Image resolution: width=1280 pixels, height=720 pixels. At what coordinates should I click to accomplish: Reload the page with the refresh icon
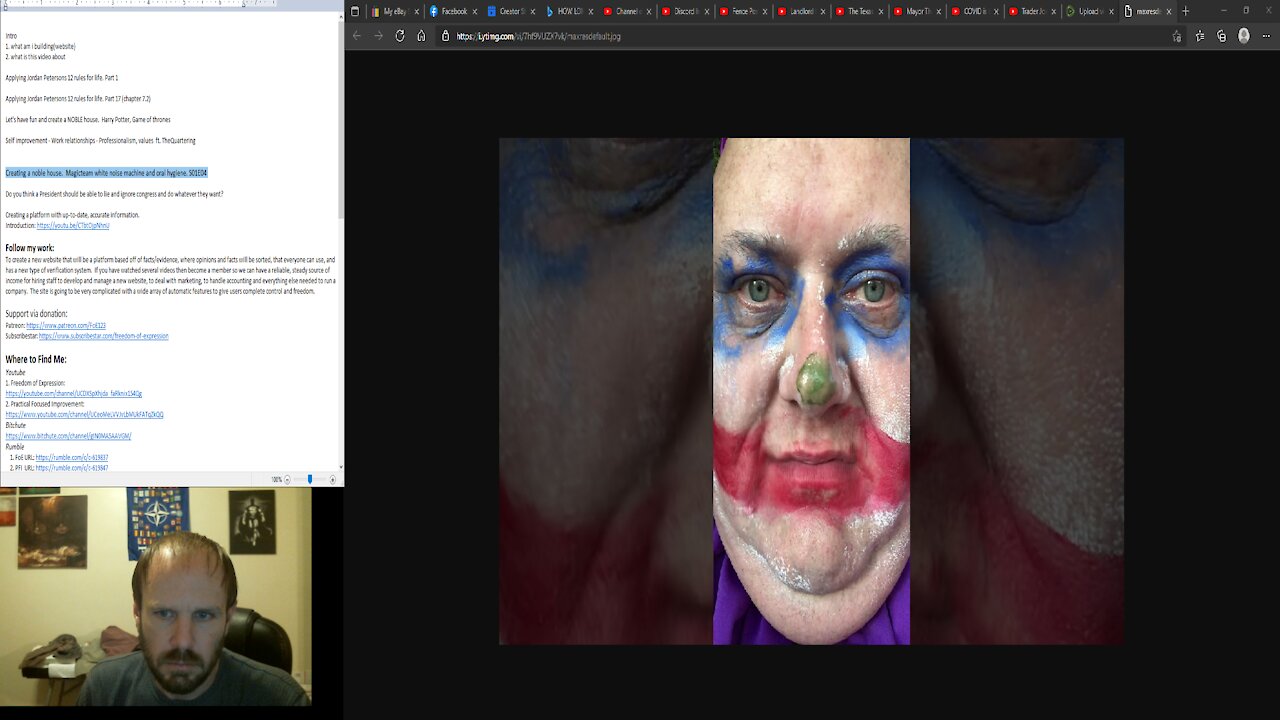pos(400,36)
